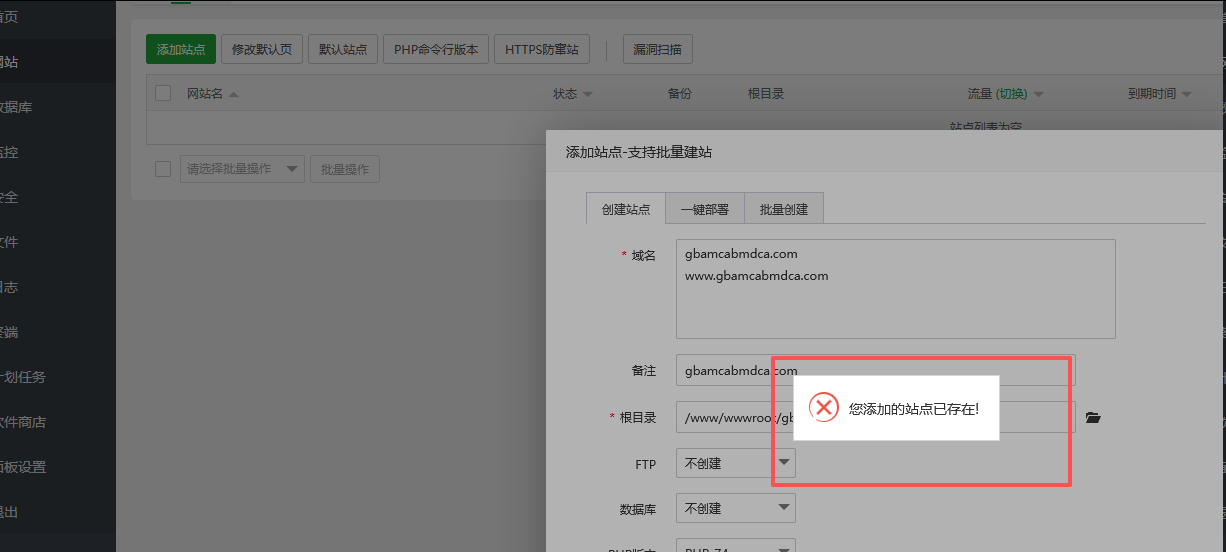1226x552 pixels.
Task: Click the (切换) link in 流量 header
Action: (x=1011, y=94)
